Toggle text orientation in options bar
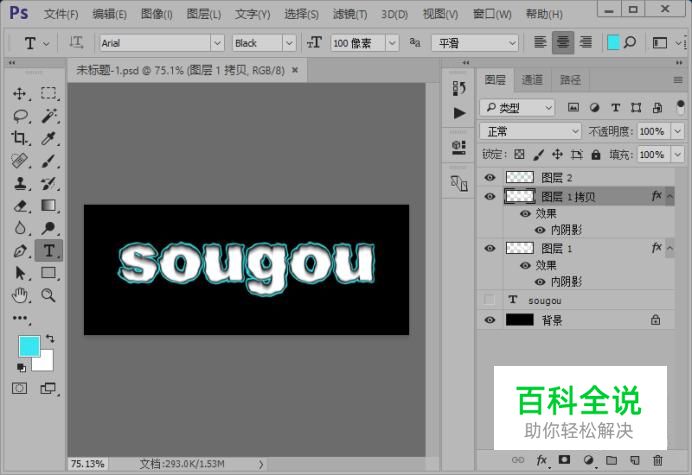692x475 pixels. (x=76, y=43)
